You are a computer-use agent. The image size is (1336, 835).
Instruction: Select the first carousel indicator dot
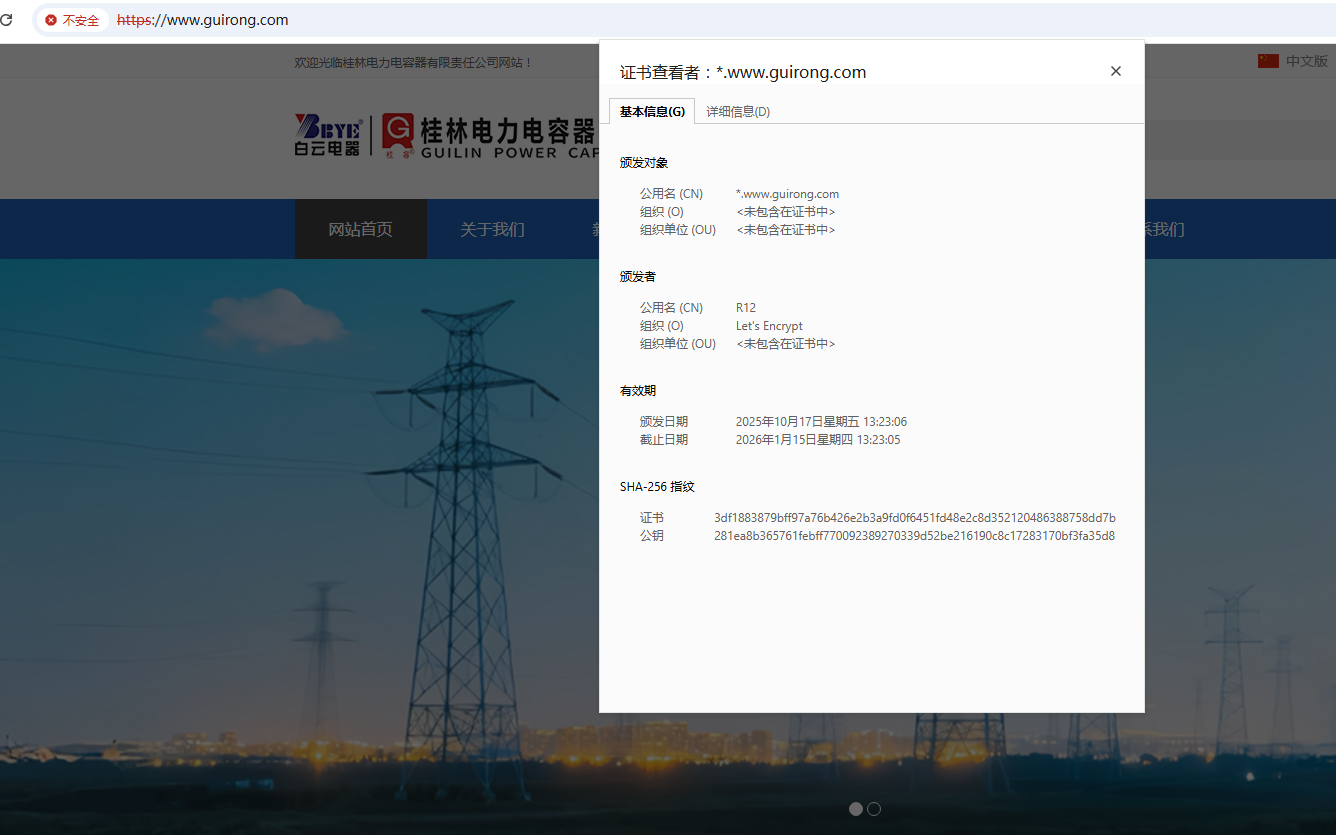tap(856, 809)
